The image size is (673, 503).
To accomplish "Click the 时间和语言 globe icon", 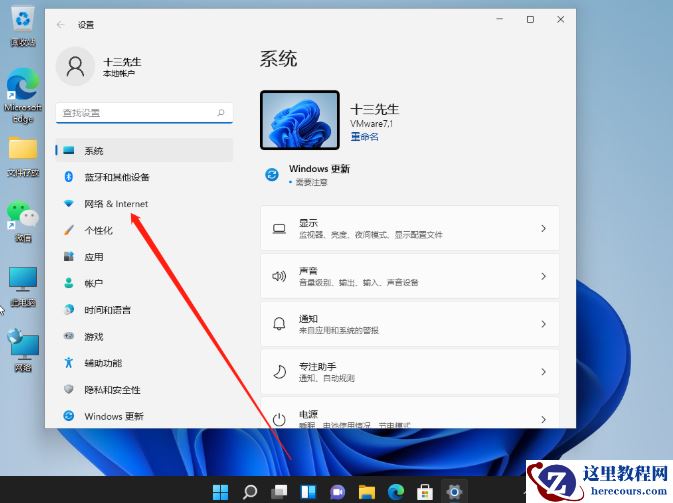I will (x=69, y=309).
